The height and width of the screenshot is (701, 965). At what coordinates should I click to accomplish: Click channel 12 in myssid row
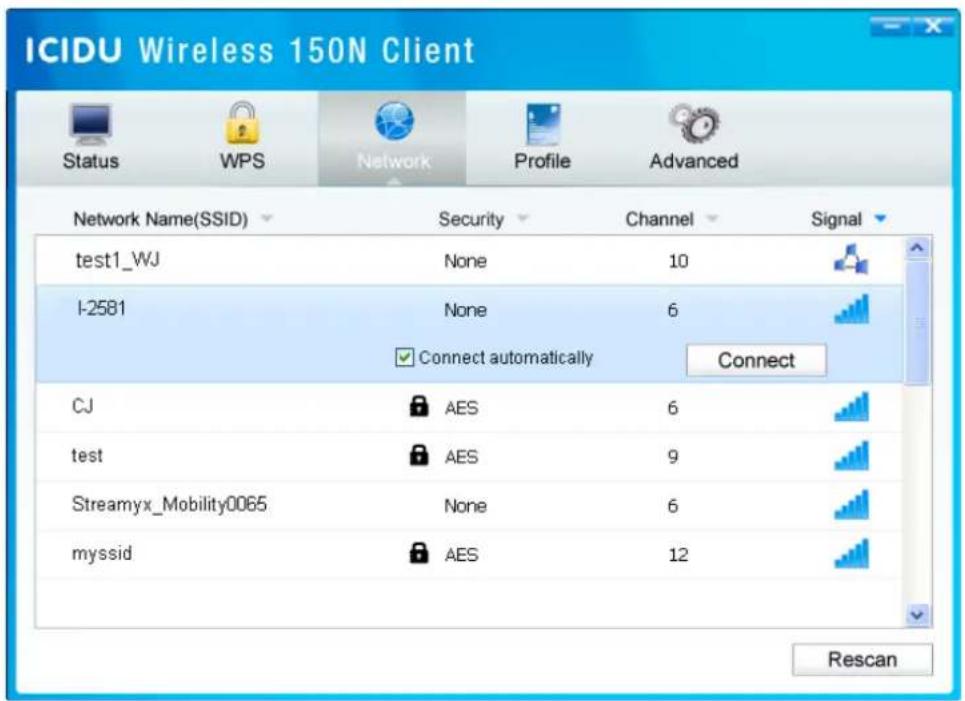coord(678,555)
